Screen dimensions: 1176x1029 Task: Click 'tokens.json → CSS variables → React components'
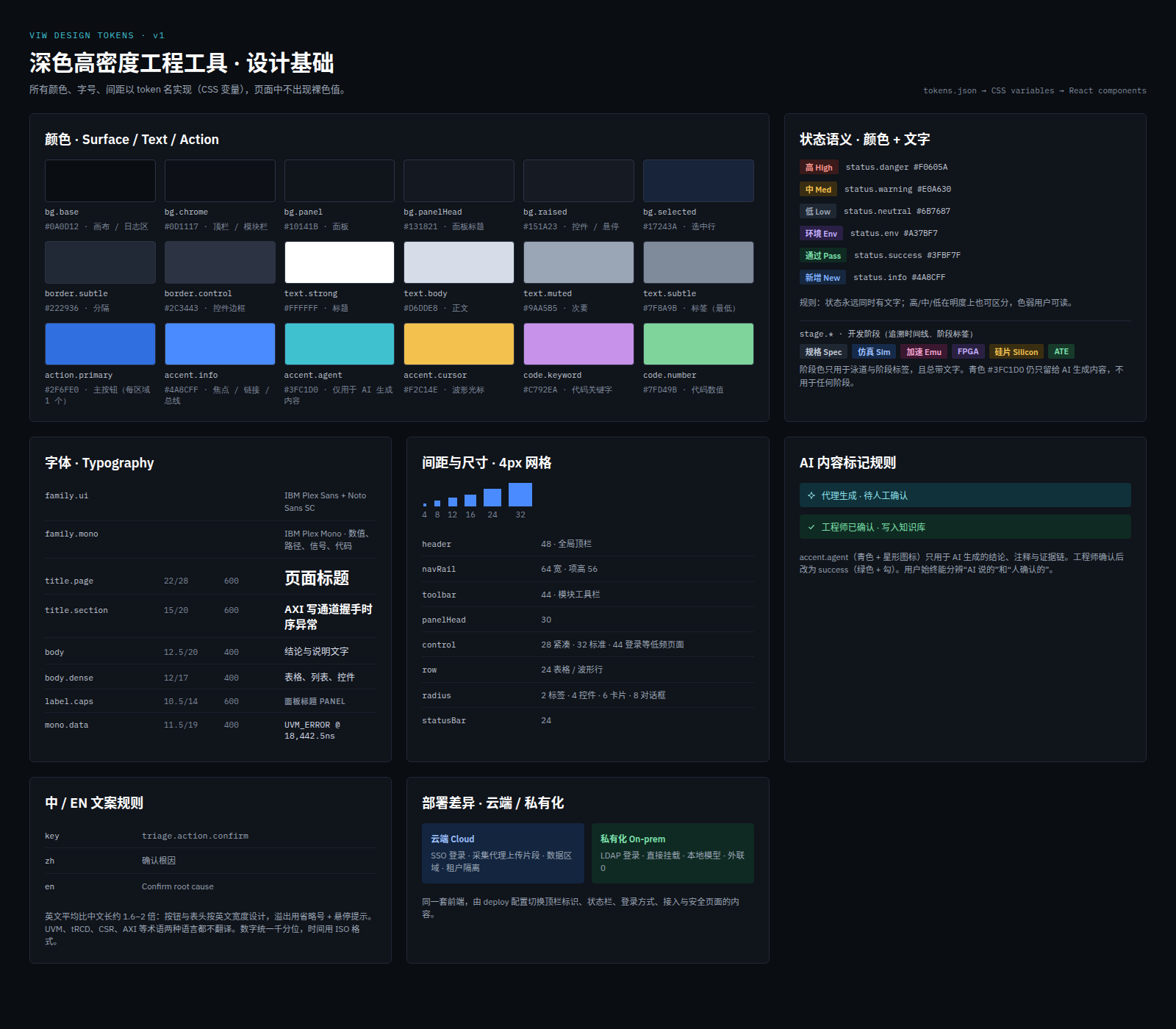click(1035, 90)
